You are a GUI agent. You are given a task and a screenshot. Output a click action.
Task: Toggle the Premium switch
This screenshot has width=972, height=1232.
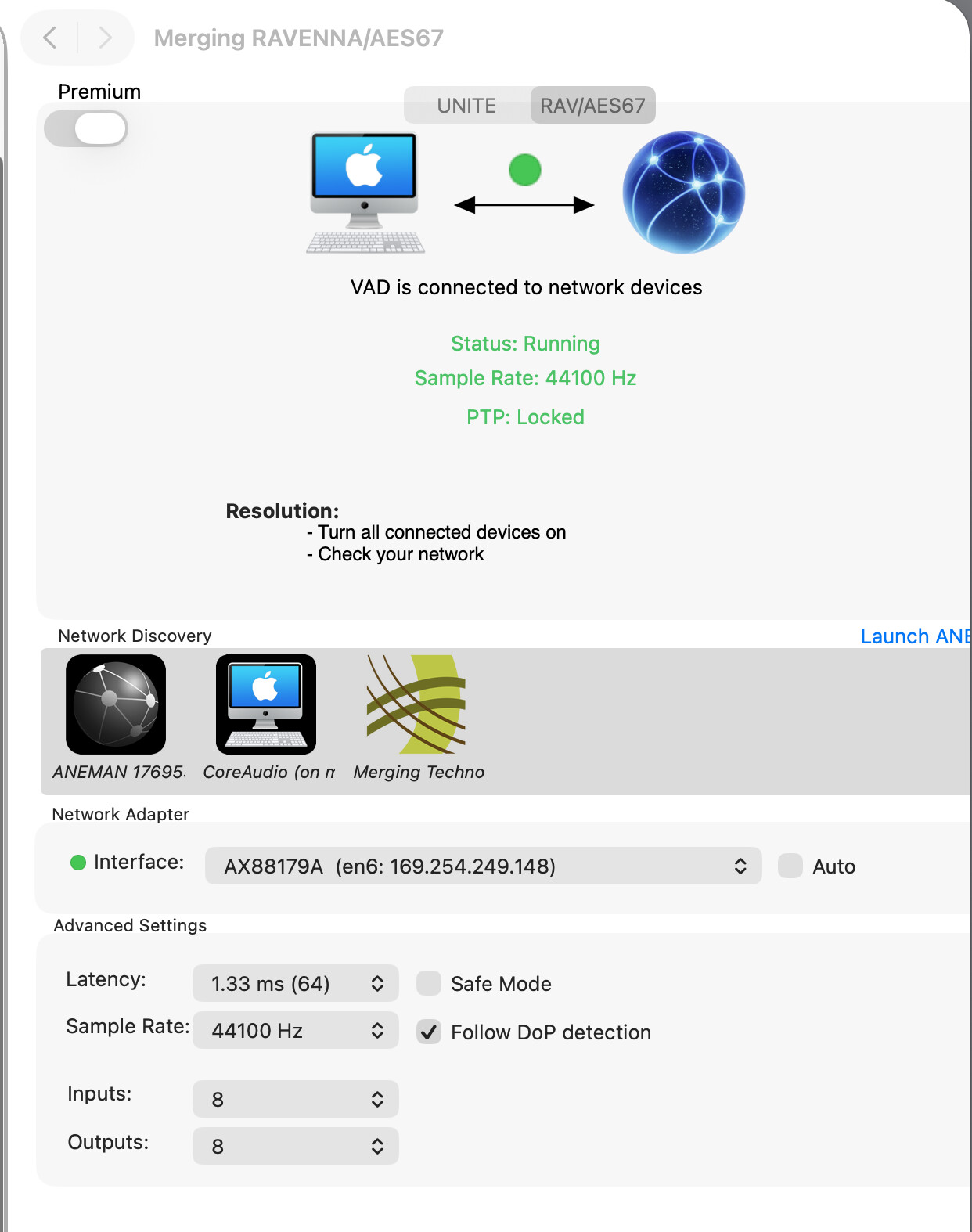tap(86, 128)
